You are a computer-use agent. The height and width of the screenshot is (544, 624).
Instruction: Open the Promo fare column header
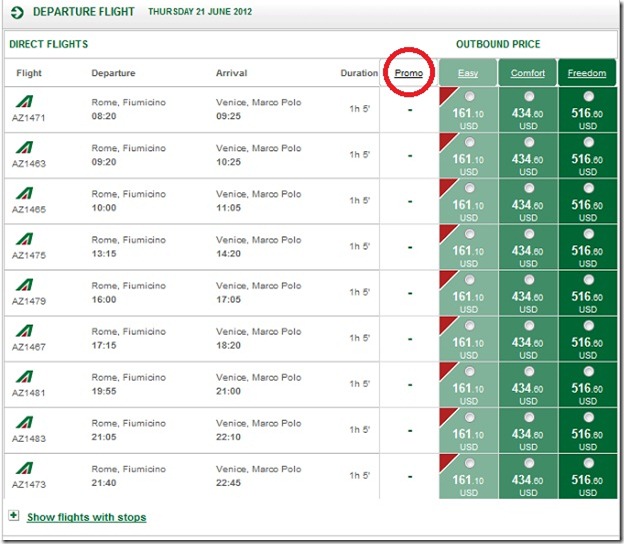coord(409,73)
